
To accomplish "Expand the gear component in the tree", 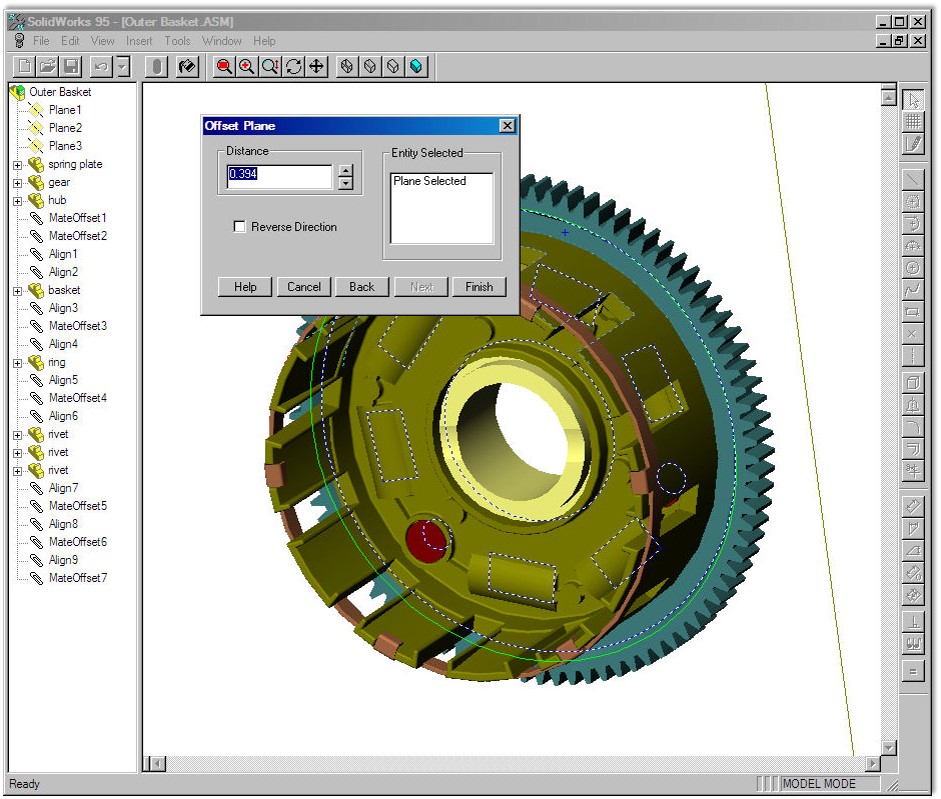I will click(x=16, y=182).
